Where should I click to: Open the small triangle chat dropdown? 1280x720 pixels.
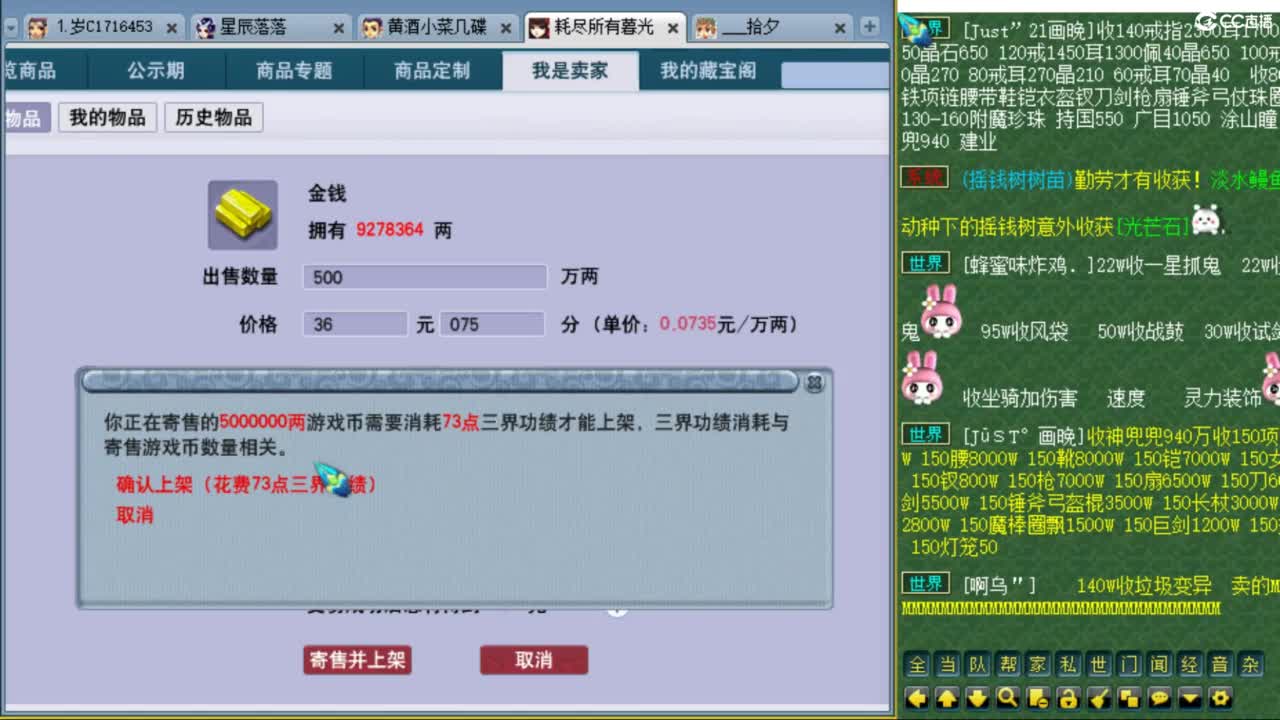click(1189, 698)
